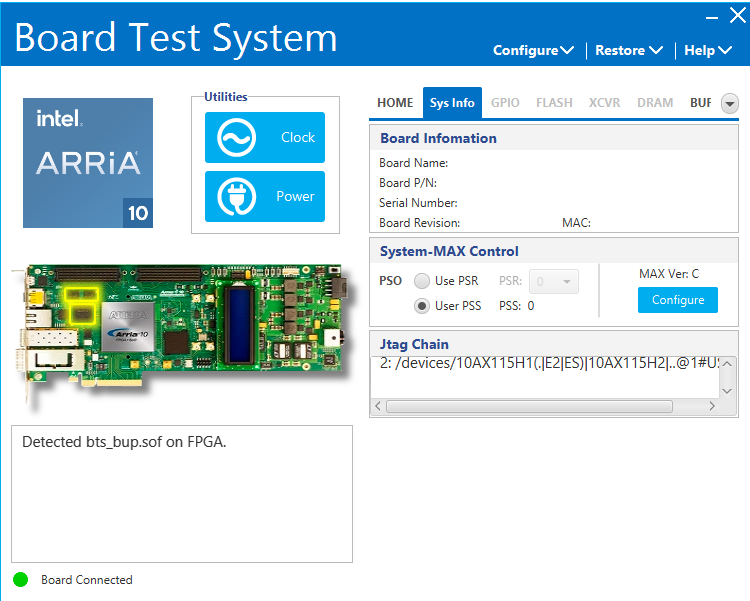This screenshot has height=601, width=750.
Task: Select the Use PSR radio button
Action: tap(422, 281)
